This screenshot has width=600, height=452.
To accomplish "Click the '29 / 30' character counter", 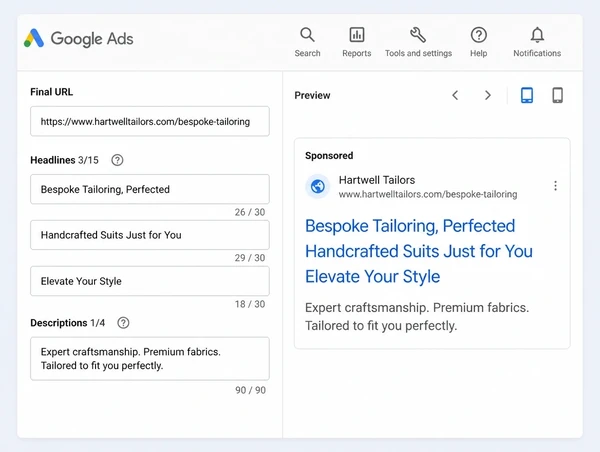I will 250,258.
